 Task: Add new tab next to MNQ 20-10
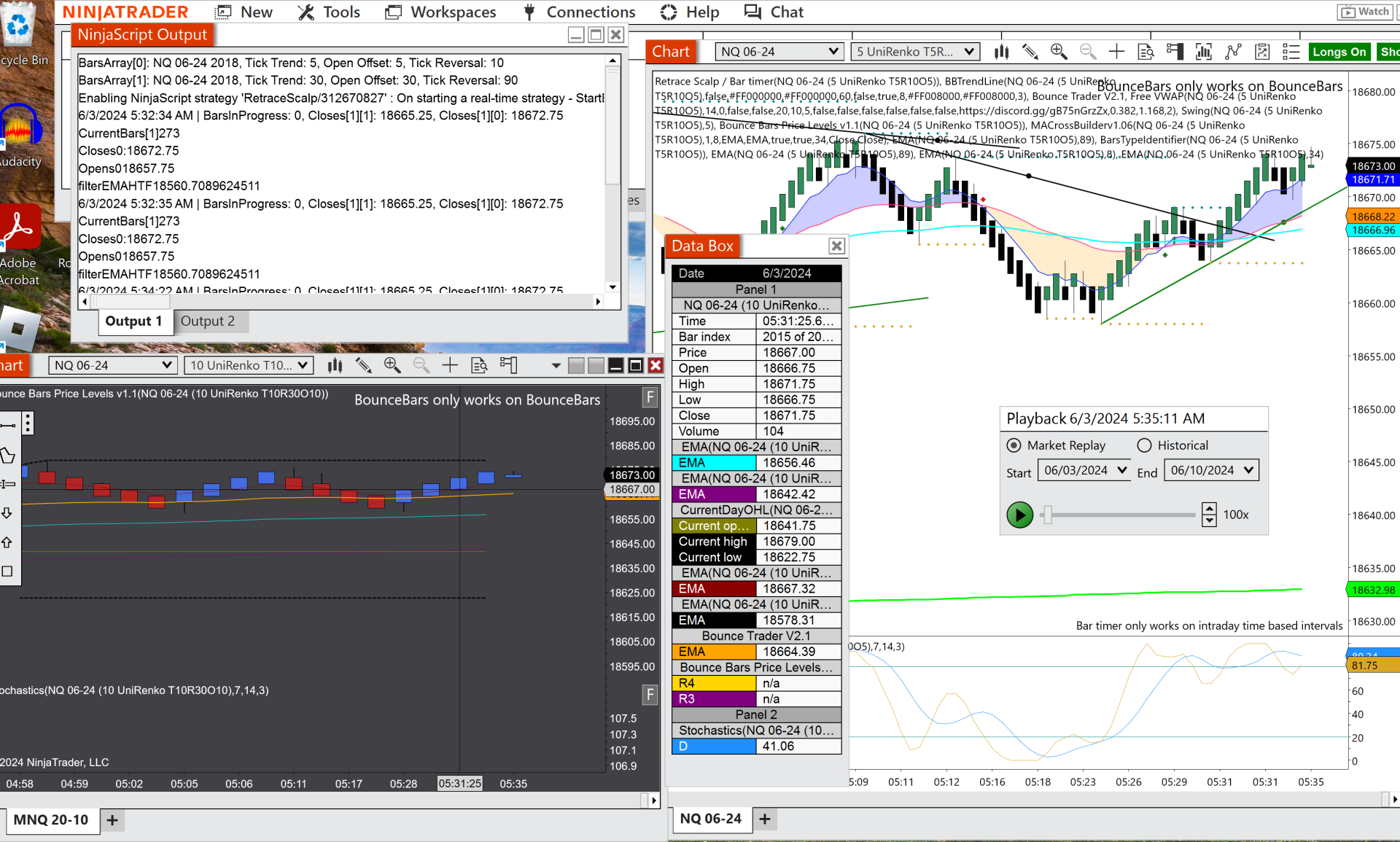(112, 820)
